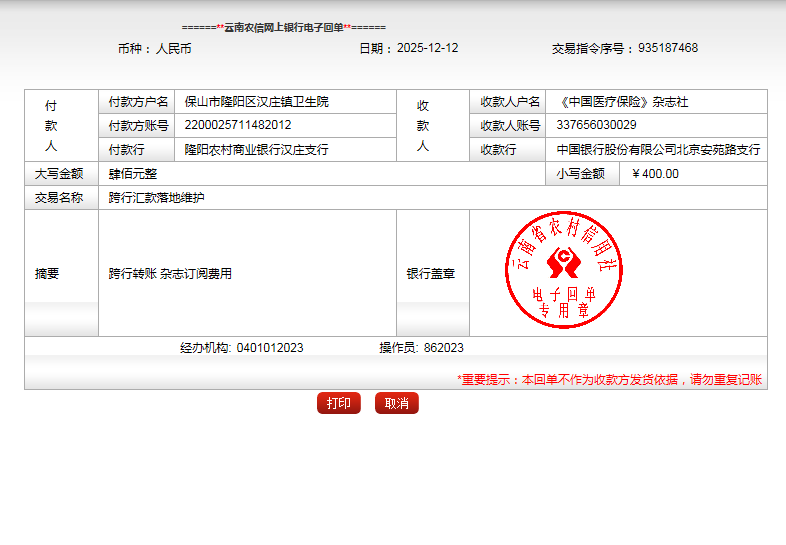
Task: Click the handling institution code 0401012023
Action: [x=270, y=348]
